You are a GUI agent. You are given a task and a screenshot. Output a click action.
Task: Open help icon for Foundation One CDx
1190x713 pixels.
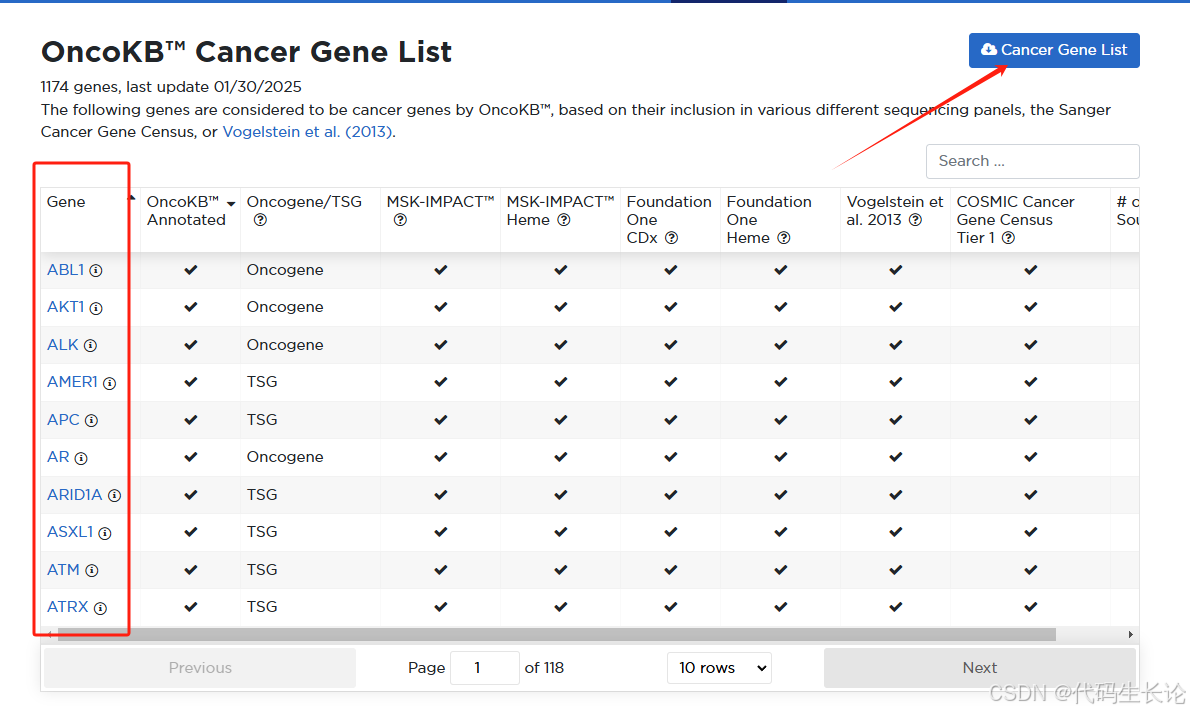672,238
